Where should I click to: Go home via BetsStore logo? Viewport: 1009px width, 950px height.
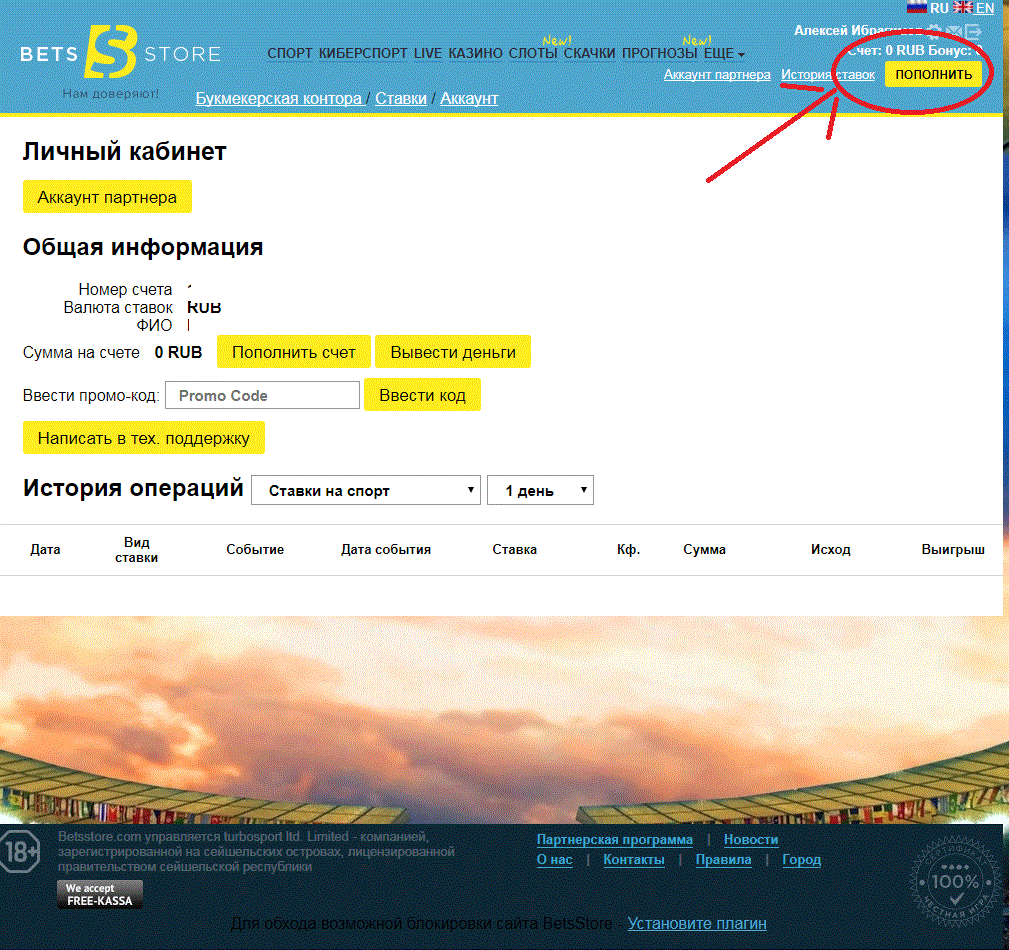click(120, 53)
